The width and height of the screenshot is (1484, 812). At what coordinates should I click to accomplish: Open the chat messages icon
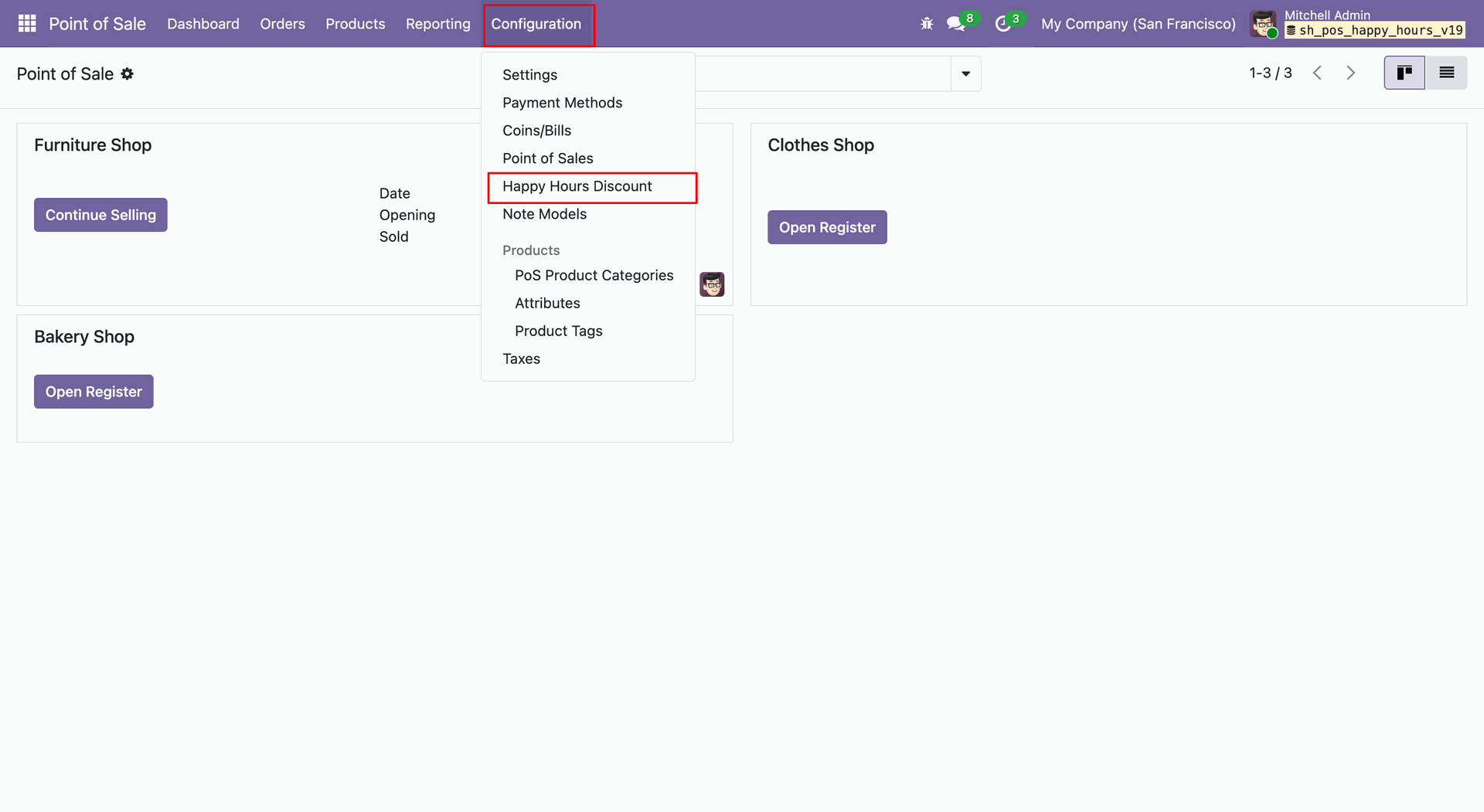pos(956,24)
